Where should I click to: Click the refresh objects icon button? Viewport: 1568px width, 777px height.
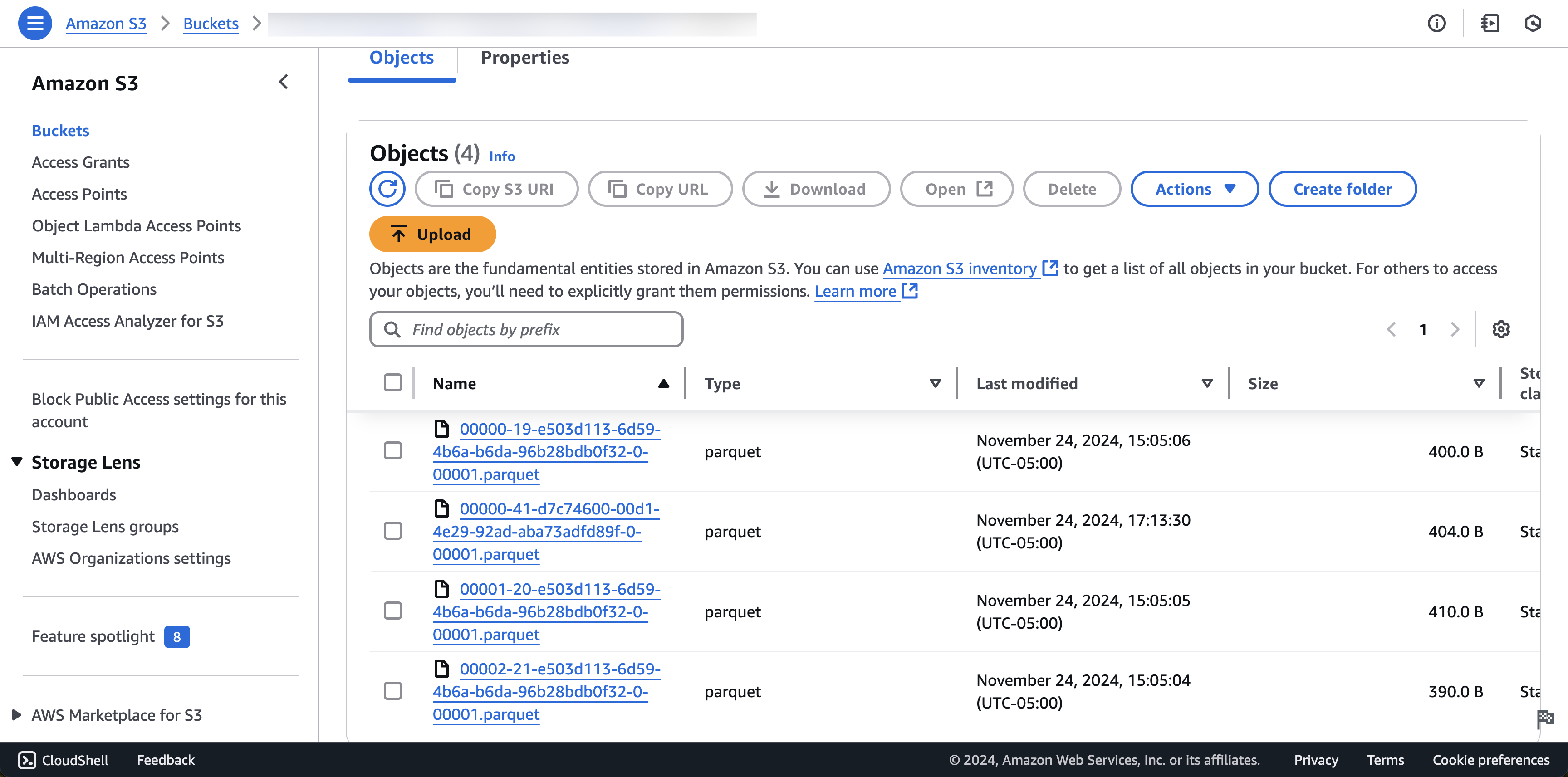coord(387,189)
